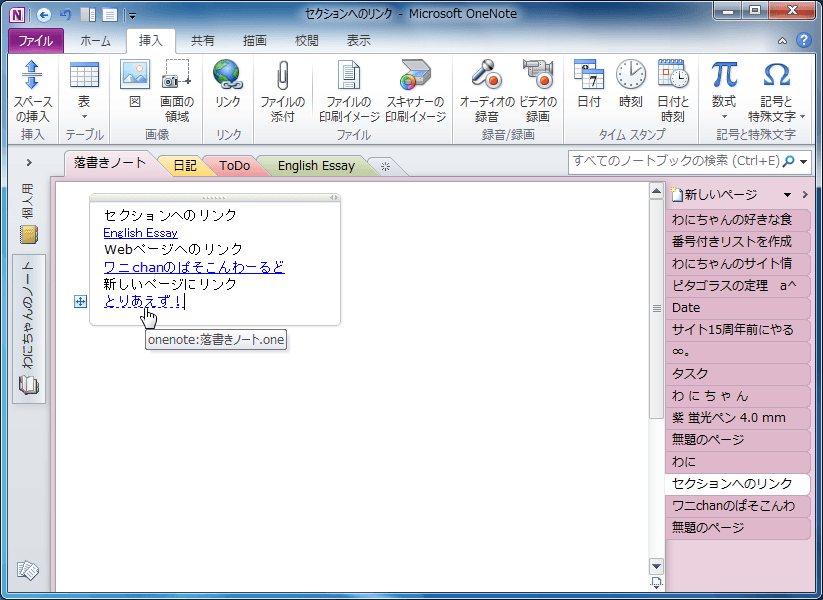823x600 pixels.
Task: Select the わにちゃんのノート notebook
Action: coord(28,329)
